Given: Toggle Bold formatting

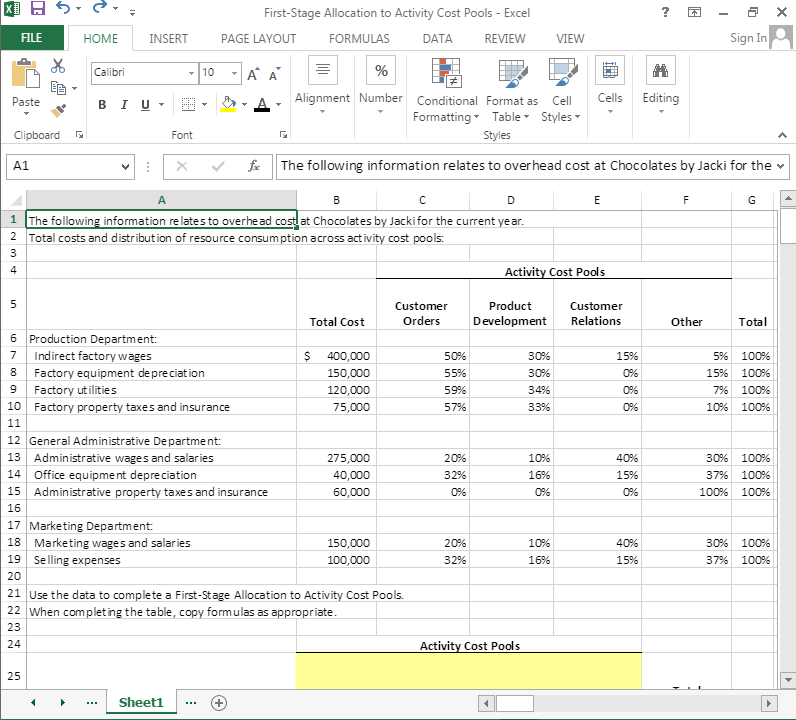Looking at the screenshot, I should click(102, 105).
